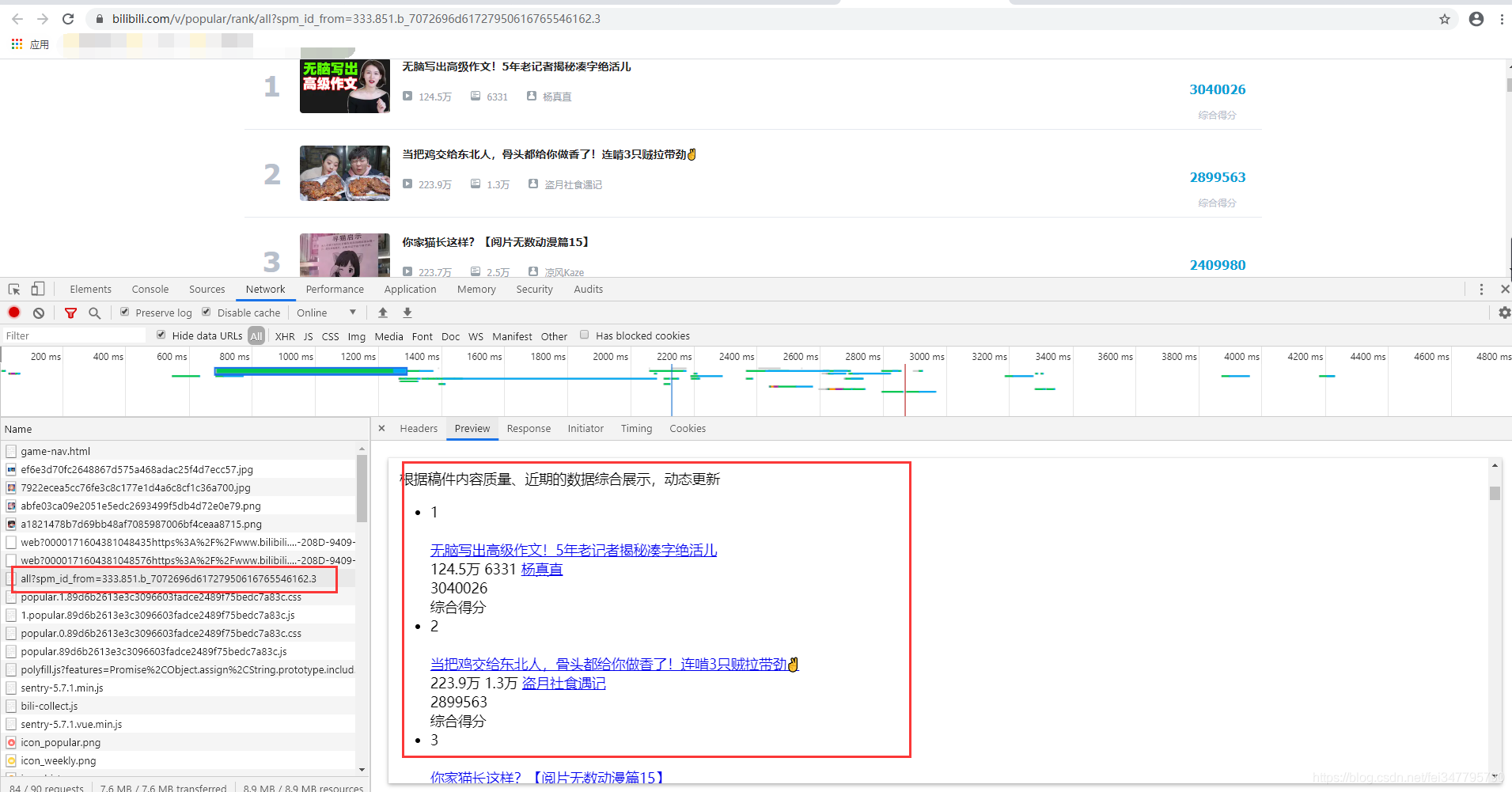Switch to the Console tab
This screenshot has width=1512, height=792.
(150, 290)
